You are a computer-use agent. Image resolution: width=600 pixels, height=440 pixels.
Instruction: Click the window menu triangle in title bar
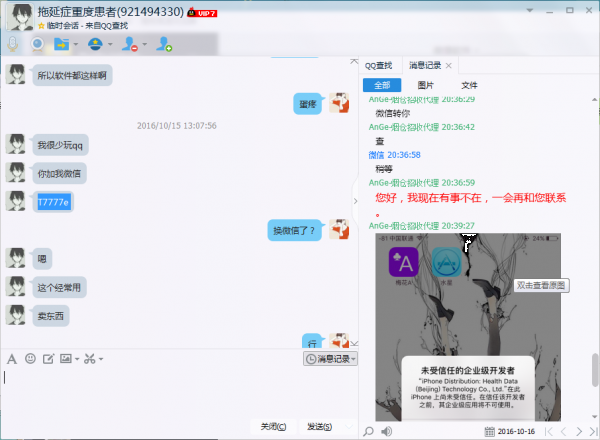[530, 10]
